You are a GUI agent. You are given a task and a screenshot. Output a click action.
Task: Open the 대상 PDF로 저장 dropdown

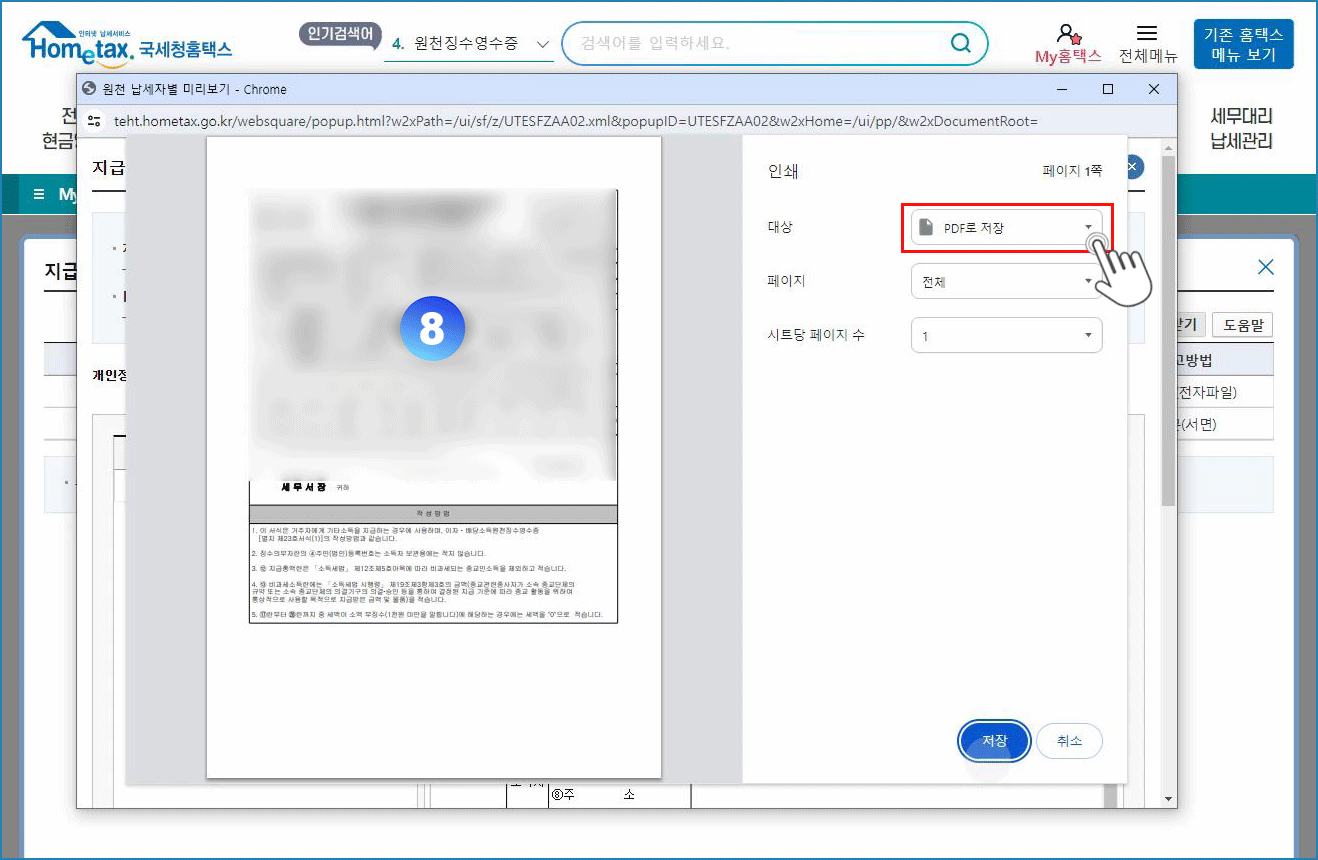tap(1006, 228)
